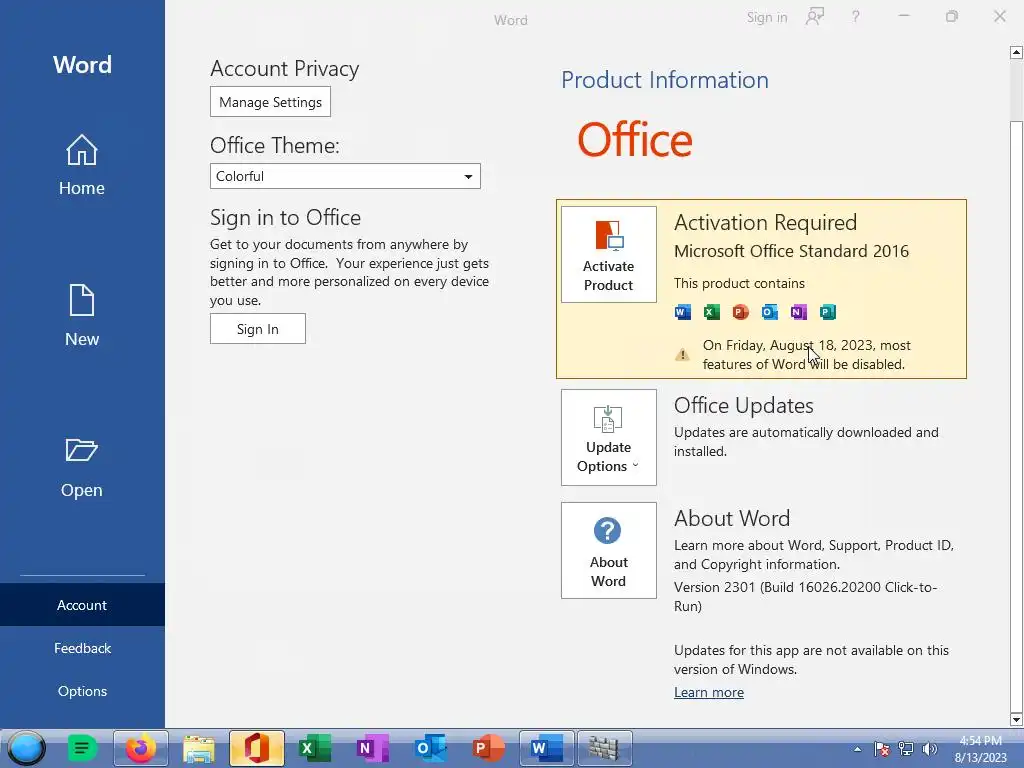Click the network tray icon
The height and width of the screenshot is (768, 1024).
pos(905,749)
